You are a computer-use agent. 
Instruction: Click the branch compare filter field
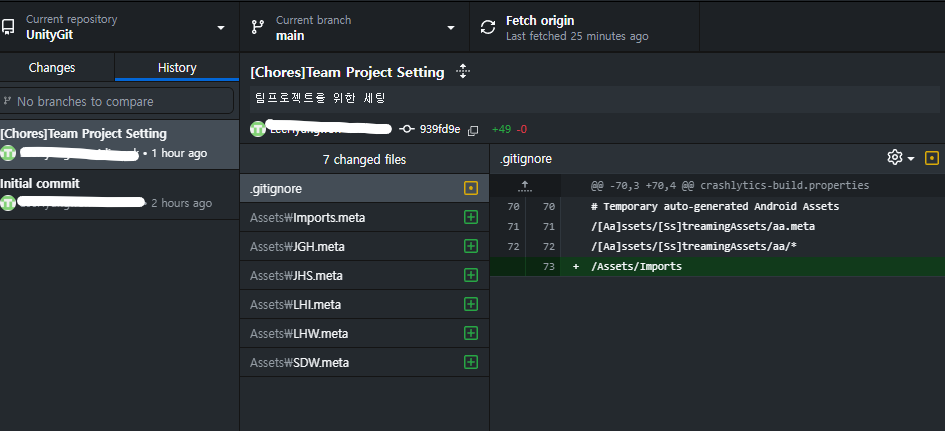click(x=119, y=101)
